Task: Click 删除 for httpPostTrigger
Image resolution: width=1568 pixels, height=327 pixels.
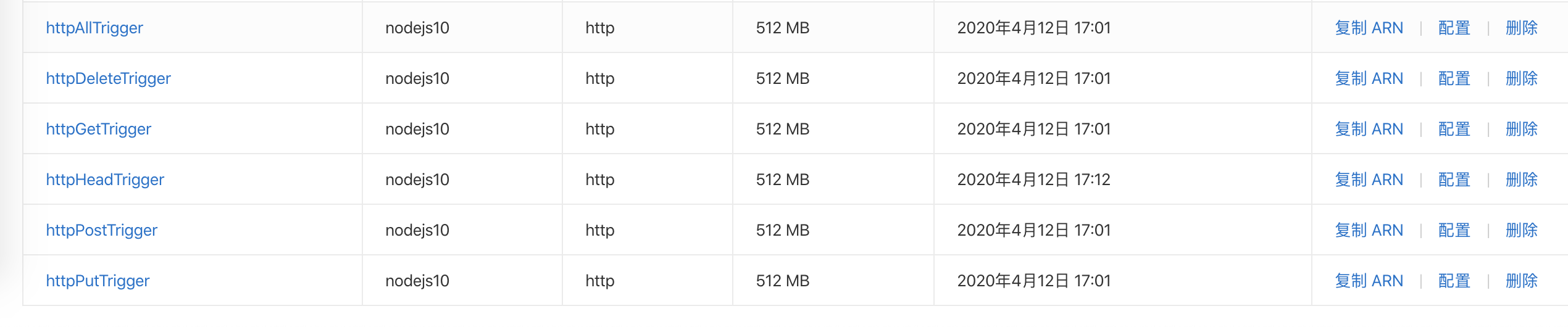Action: [x=1521, y=230]
